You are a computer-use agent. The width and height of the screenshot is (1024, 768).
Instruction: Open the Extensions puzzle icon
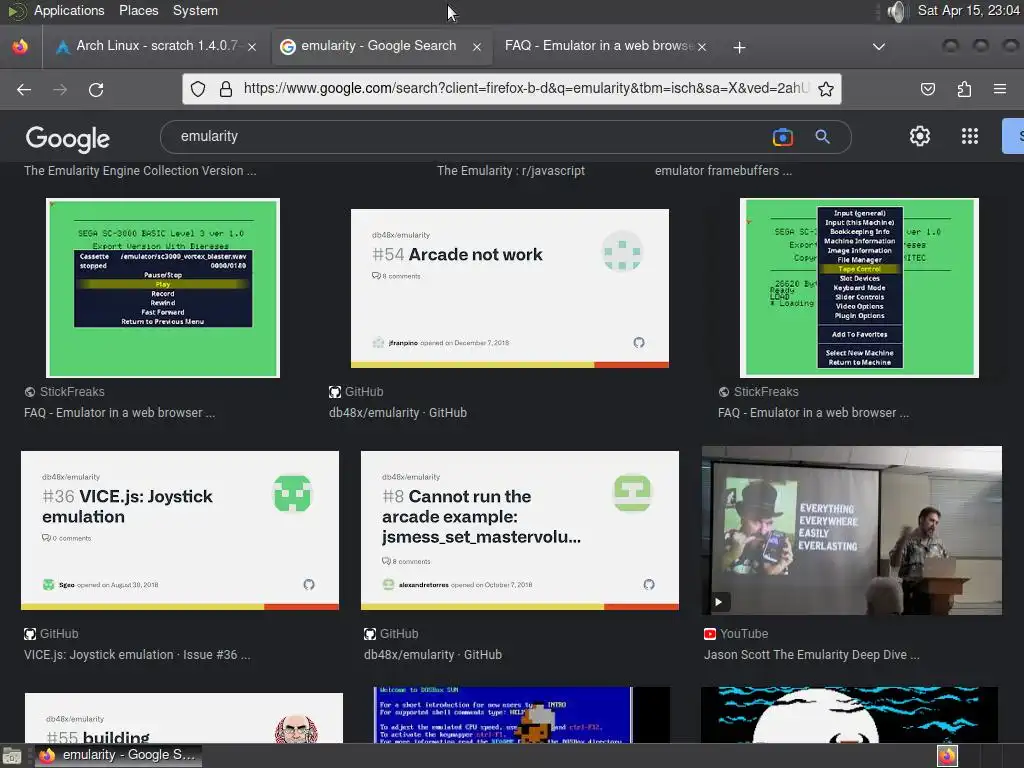coord(964,89)
